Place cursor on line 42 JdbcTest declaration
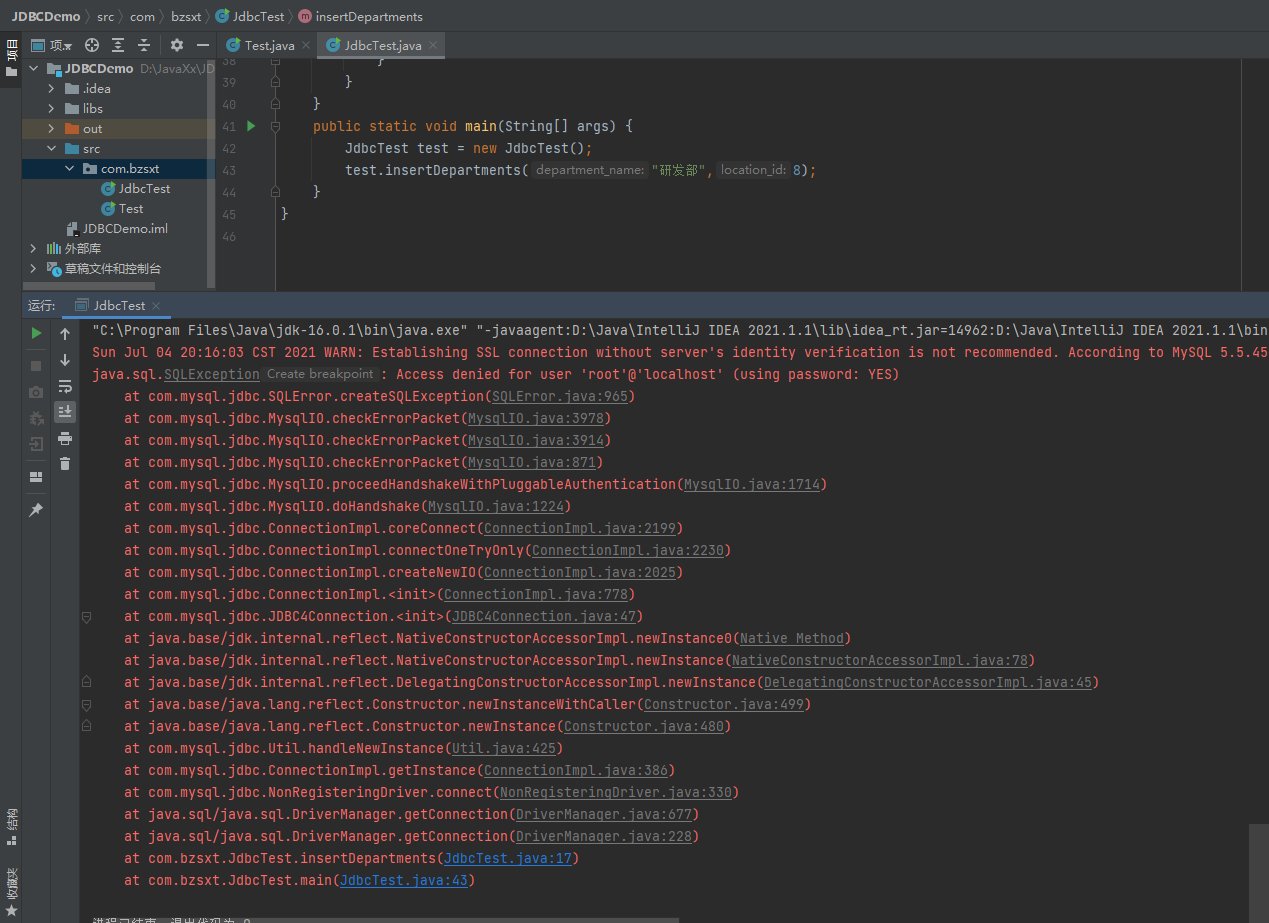Viewport: 1269px width, 923px height. click(x=469, y=148)
